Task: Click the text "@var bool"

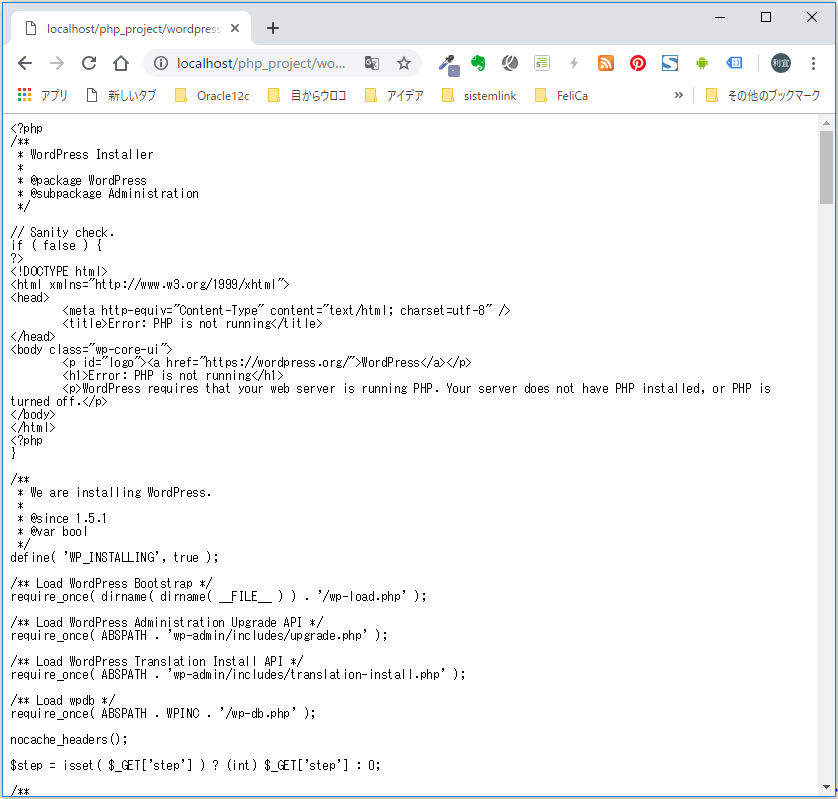Action: [x=59, y=532]
